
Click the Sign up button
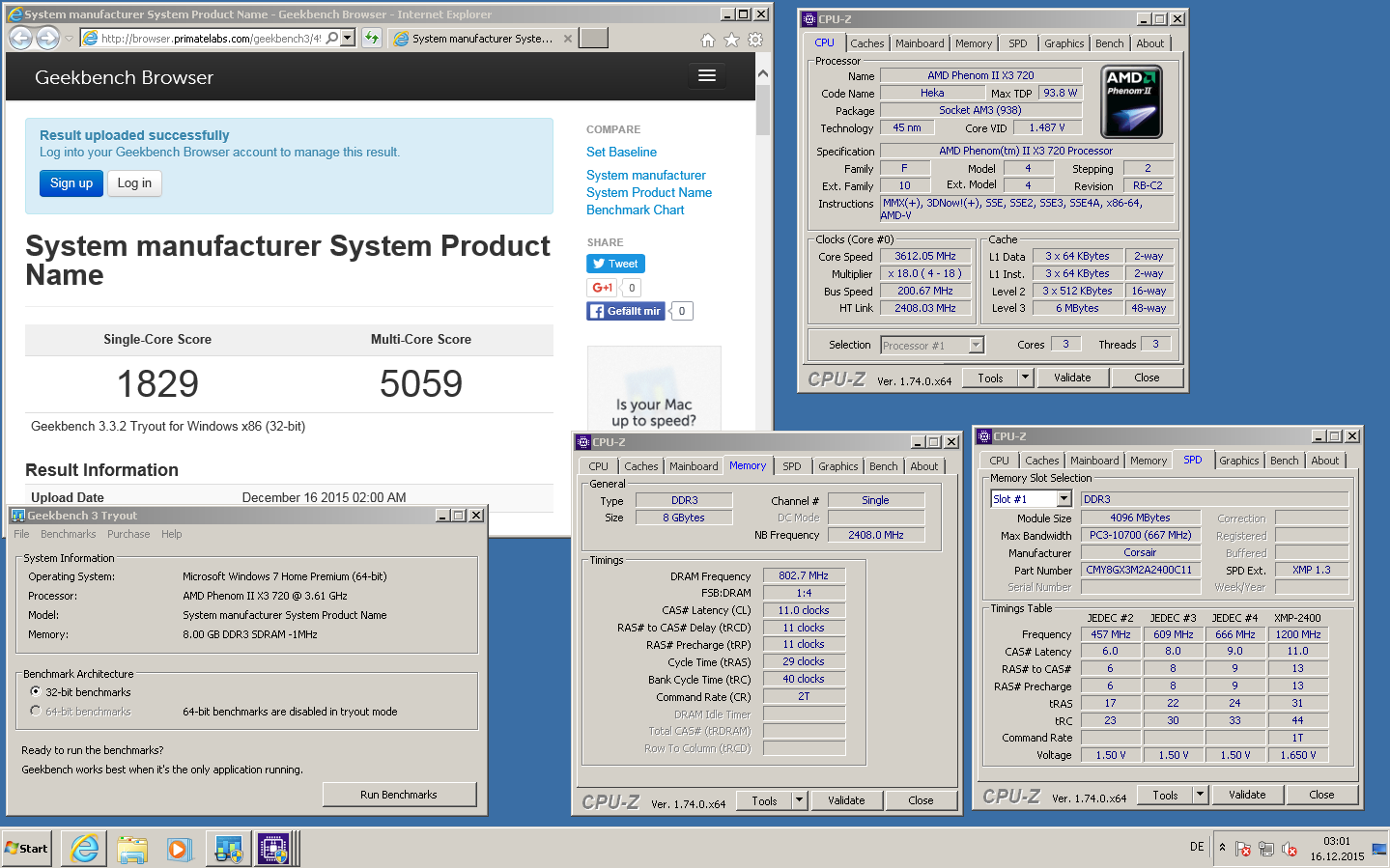(x=71, y=182)
